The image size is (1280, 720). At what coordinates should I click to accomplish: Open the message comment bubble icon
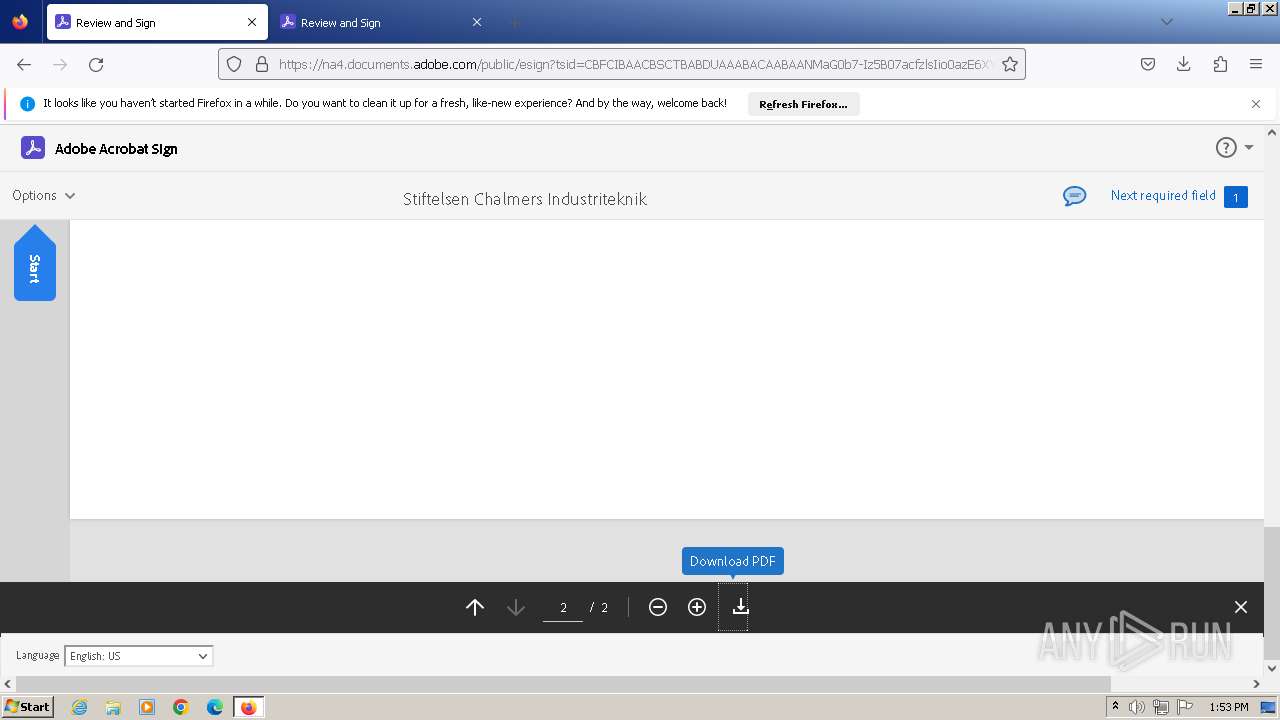(x=1075, y=196)
